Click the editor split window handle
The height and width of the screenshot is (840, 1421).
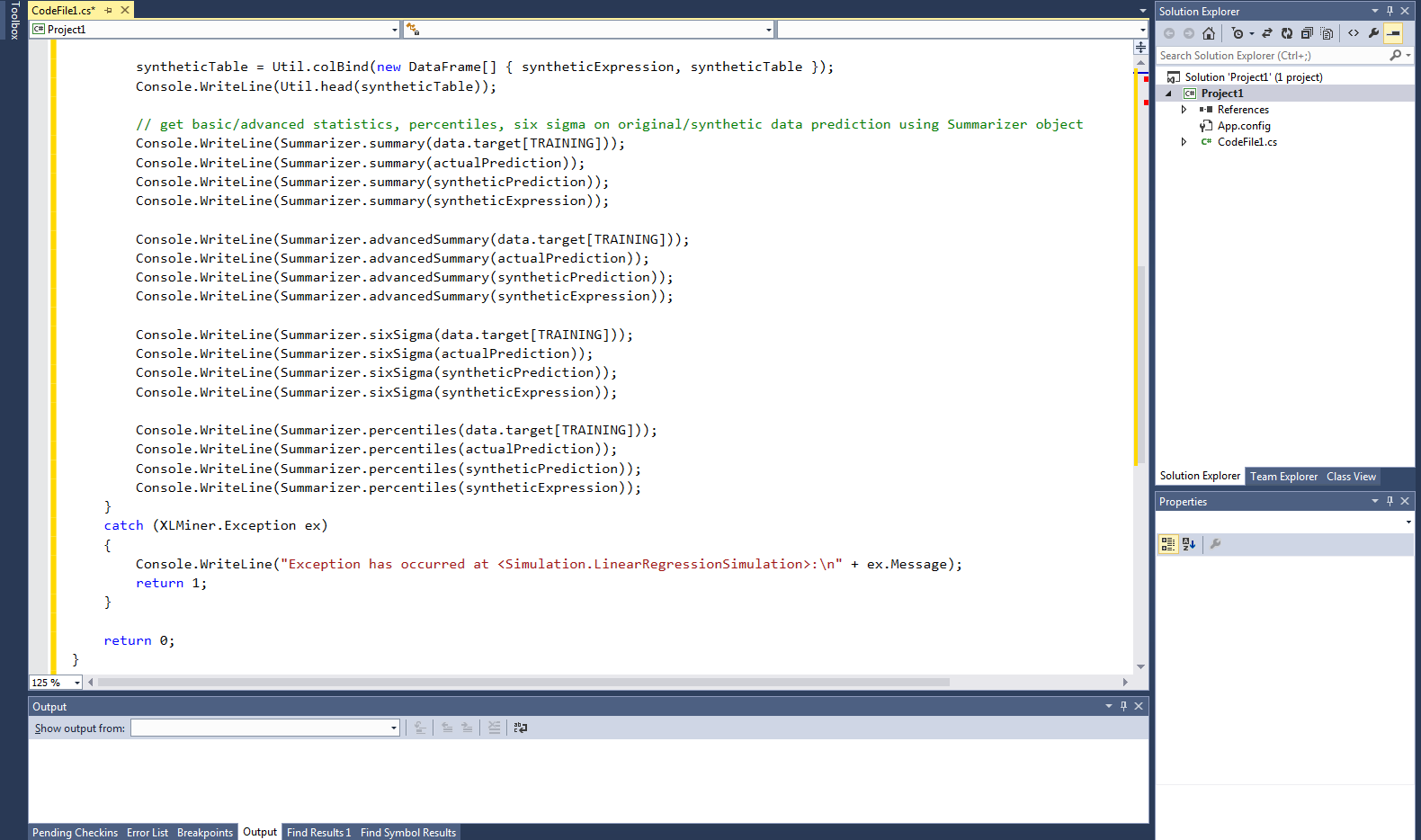pos(1140,47)
